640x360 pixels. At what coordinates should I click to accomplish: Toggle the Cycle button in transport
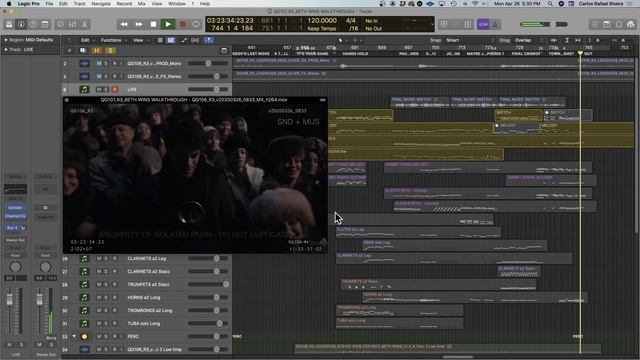coord(196,24)
